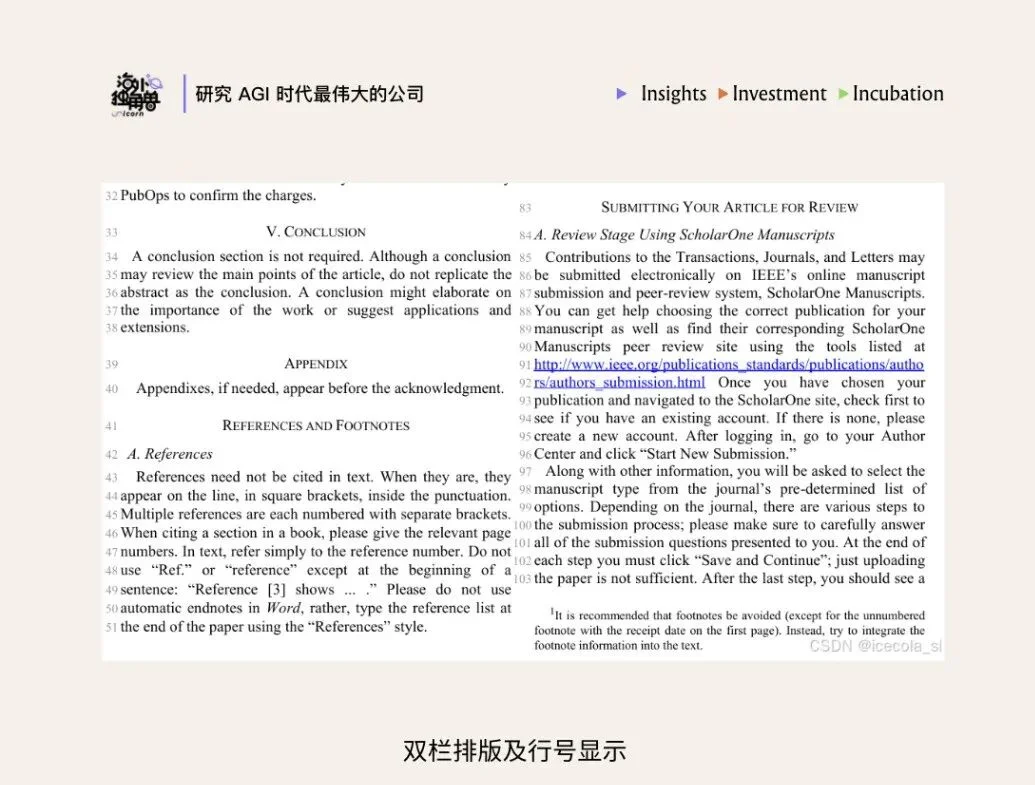Select the Incubation menu item

pos(898,94)
